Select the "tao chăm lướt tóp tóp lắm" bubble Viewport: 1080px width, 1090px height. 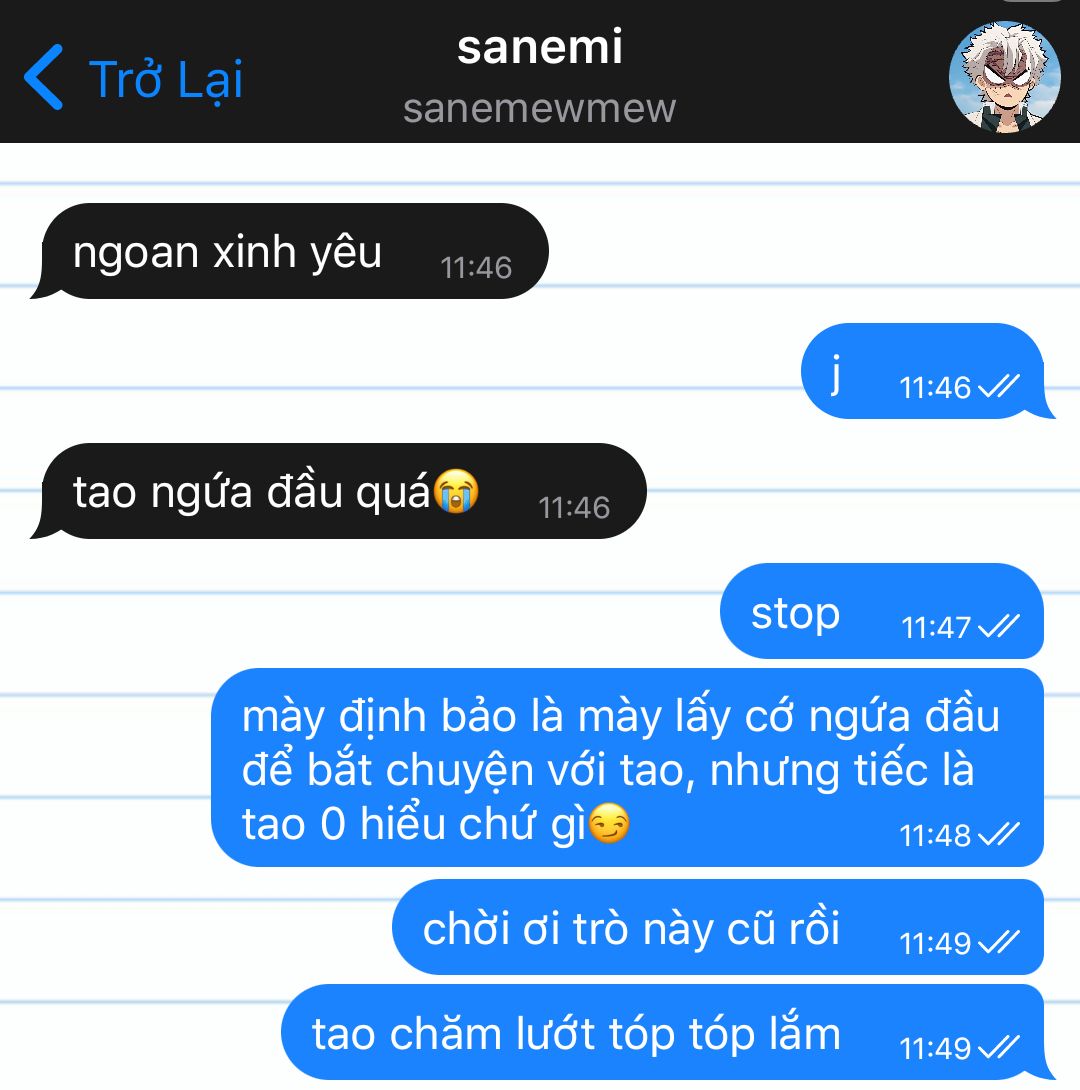(668, 1032)
